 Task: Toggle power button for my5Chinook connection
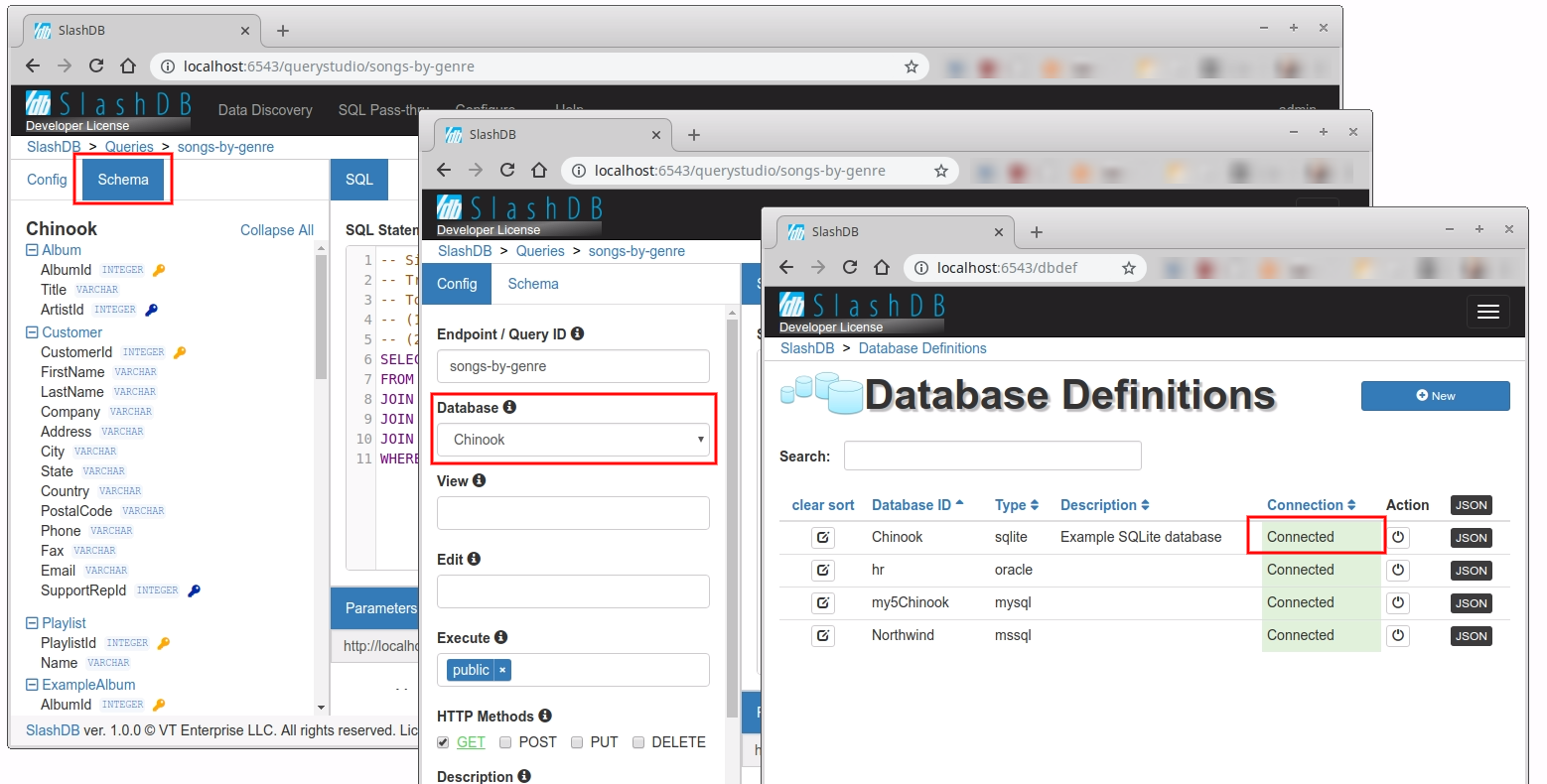1398,603
